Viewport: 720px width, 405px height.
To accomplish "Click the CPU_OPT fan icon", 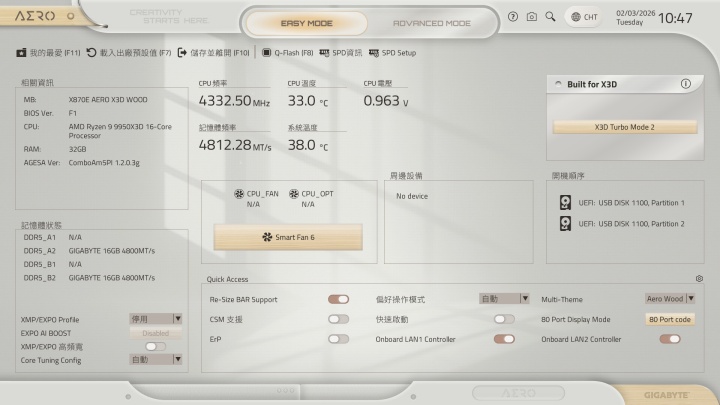I will point(294,194).
